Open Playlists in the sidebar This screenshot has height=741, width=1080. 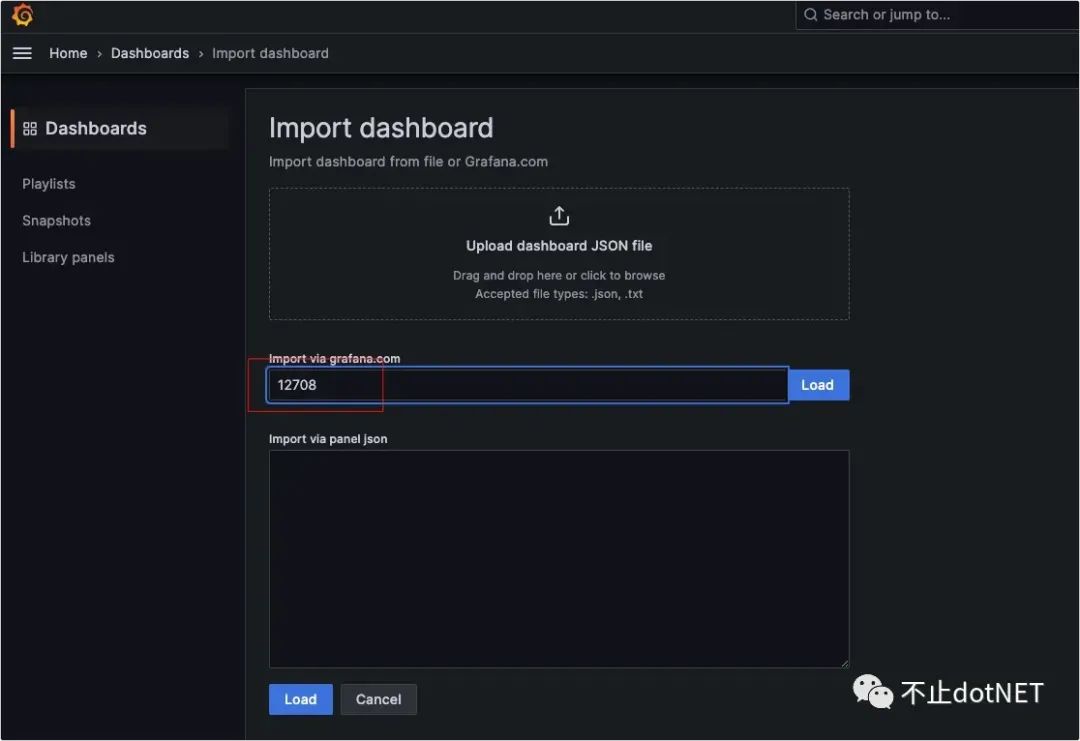point(49,184)
